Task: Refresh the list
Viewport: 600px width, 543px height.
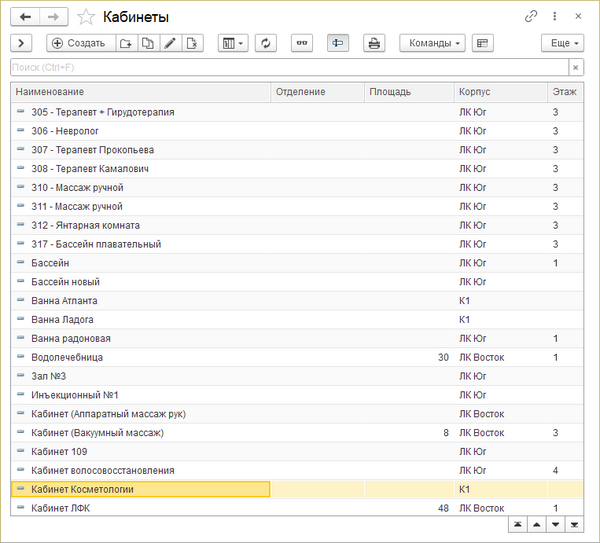Action: tap(266, 43)
